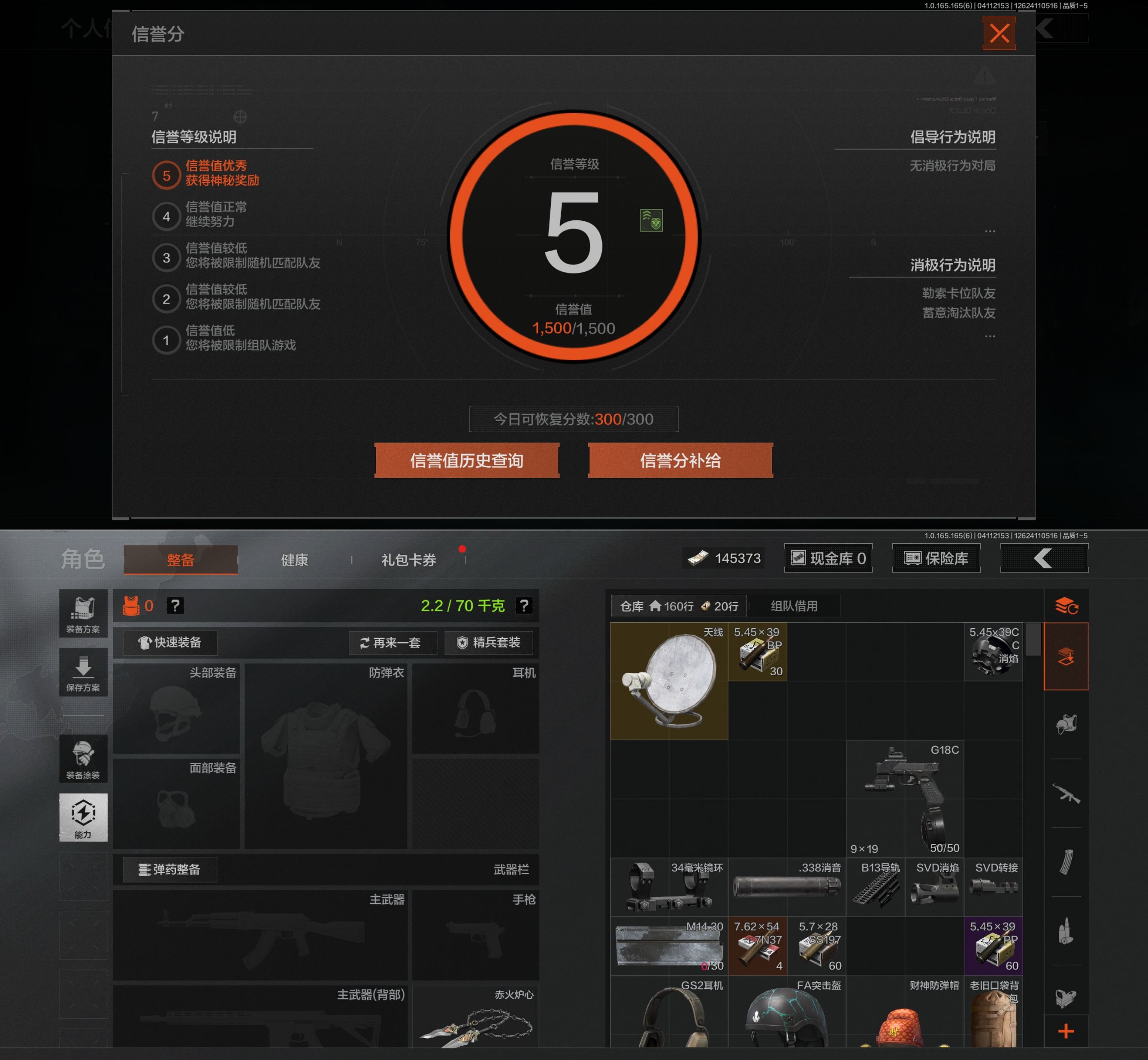Filter warehouse by ammunition bullet icon
Viewport: 1148px width, 1060px height.
1066,931
